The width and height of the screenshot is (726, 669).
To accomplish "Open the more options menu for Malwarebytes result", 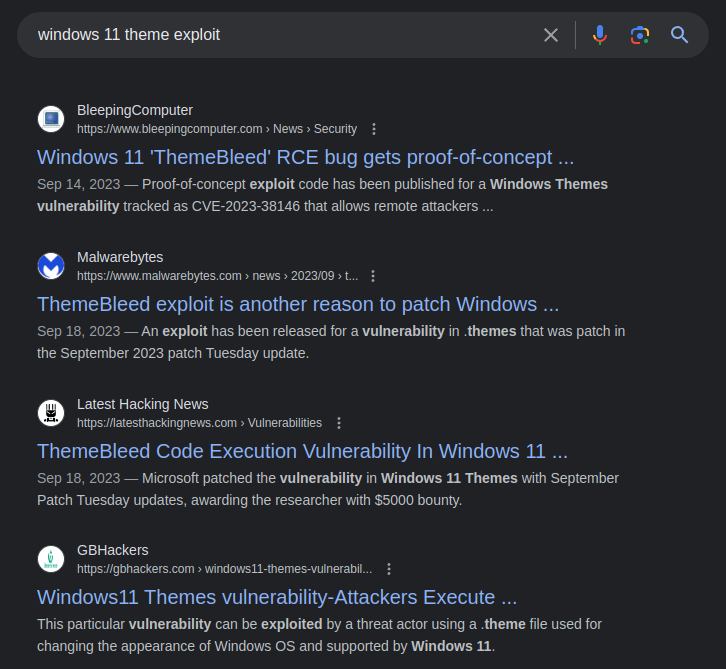I will (373, 276).
